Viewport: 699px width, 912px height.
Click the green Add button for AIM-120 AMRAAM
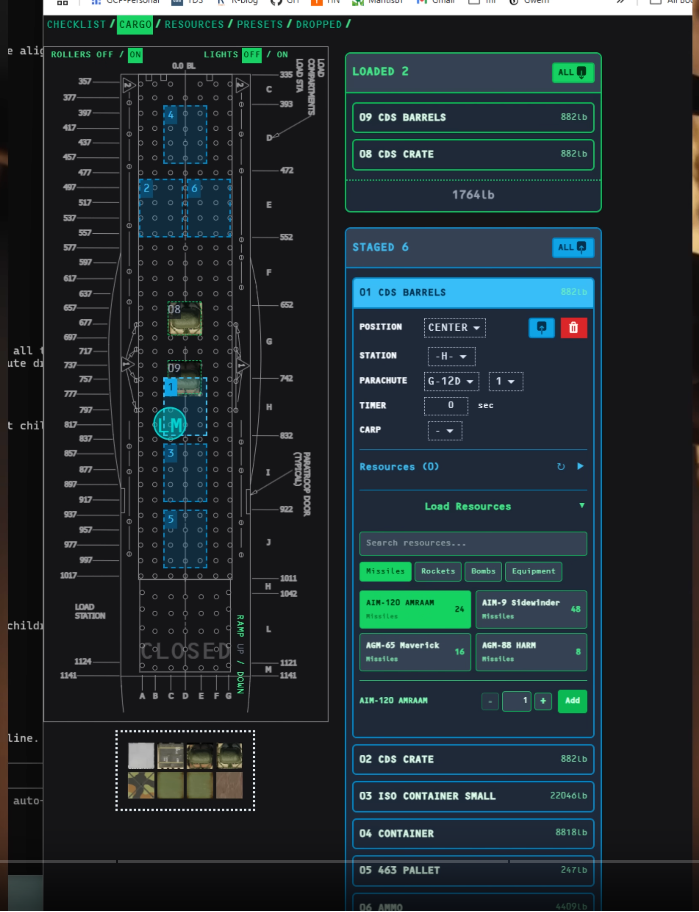tap(572, 701)
